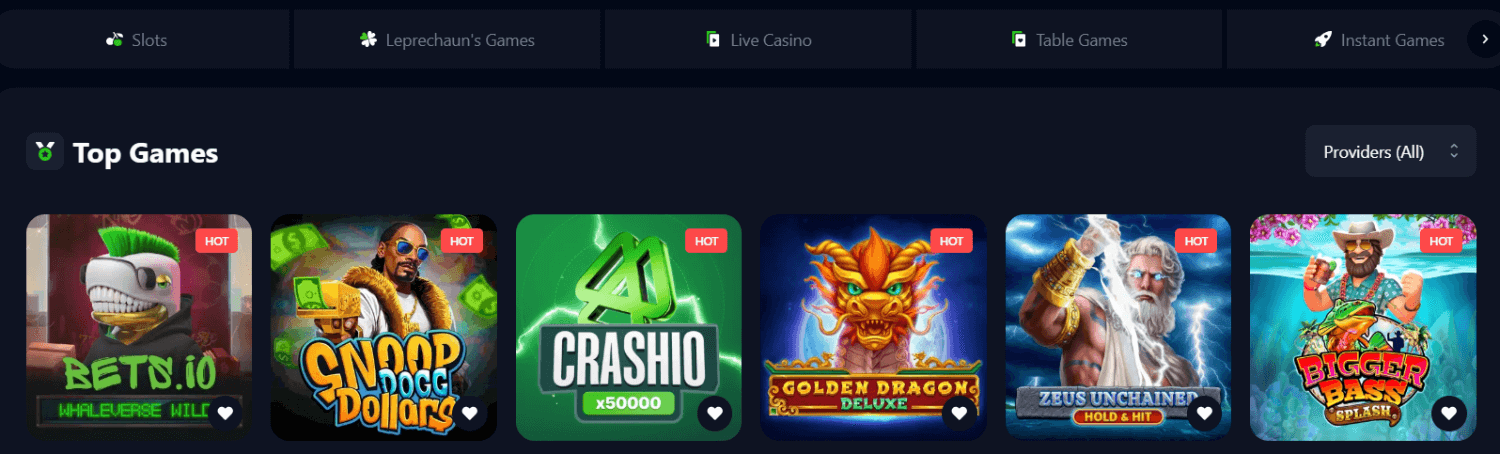Open Instant Games with rocket icon
Screen dimensions: 1500x454
pyautogui.click(x=1380, y=40)
